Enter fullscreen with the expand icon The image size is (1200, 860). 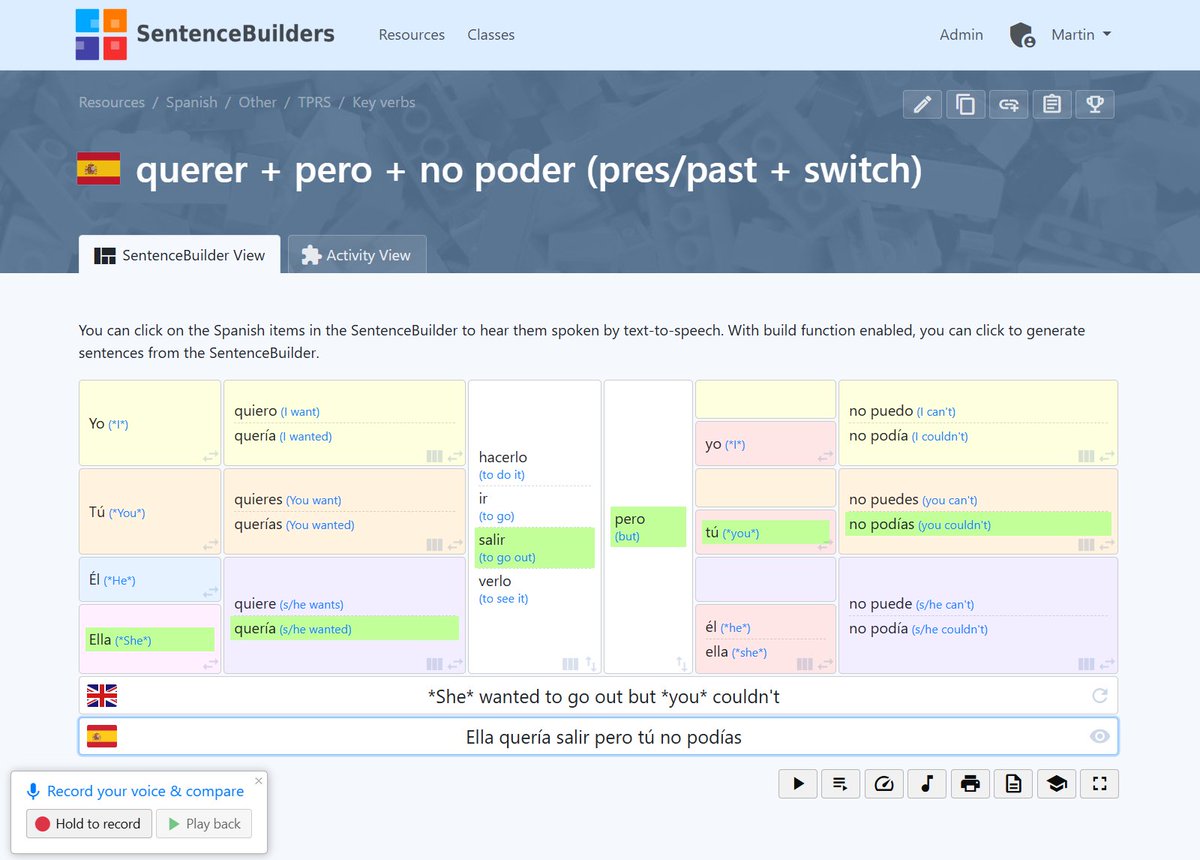(1100, 784)
